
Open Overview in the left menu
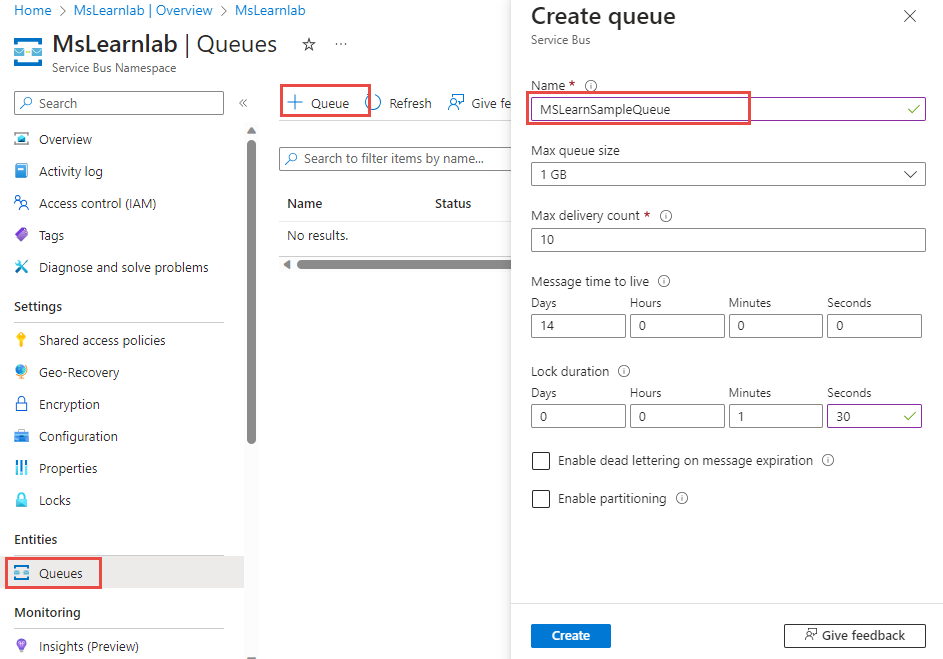pyautogui.click(x=65, y=139)
